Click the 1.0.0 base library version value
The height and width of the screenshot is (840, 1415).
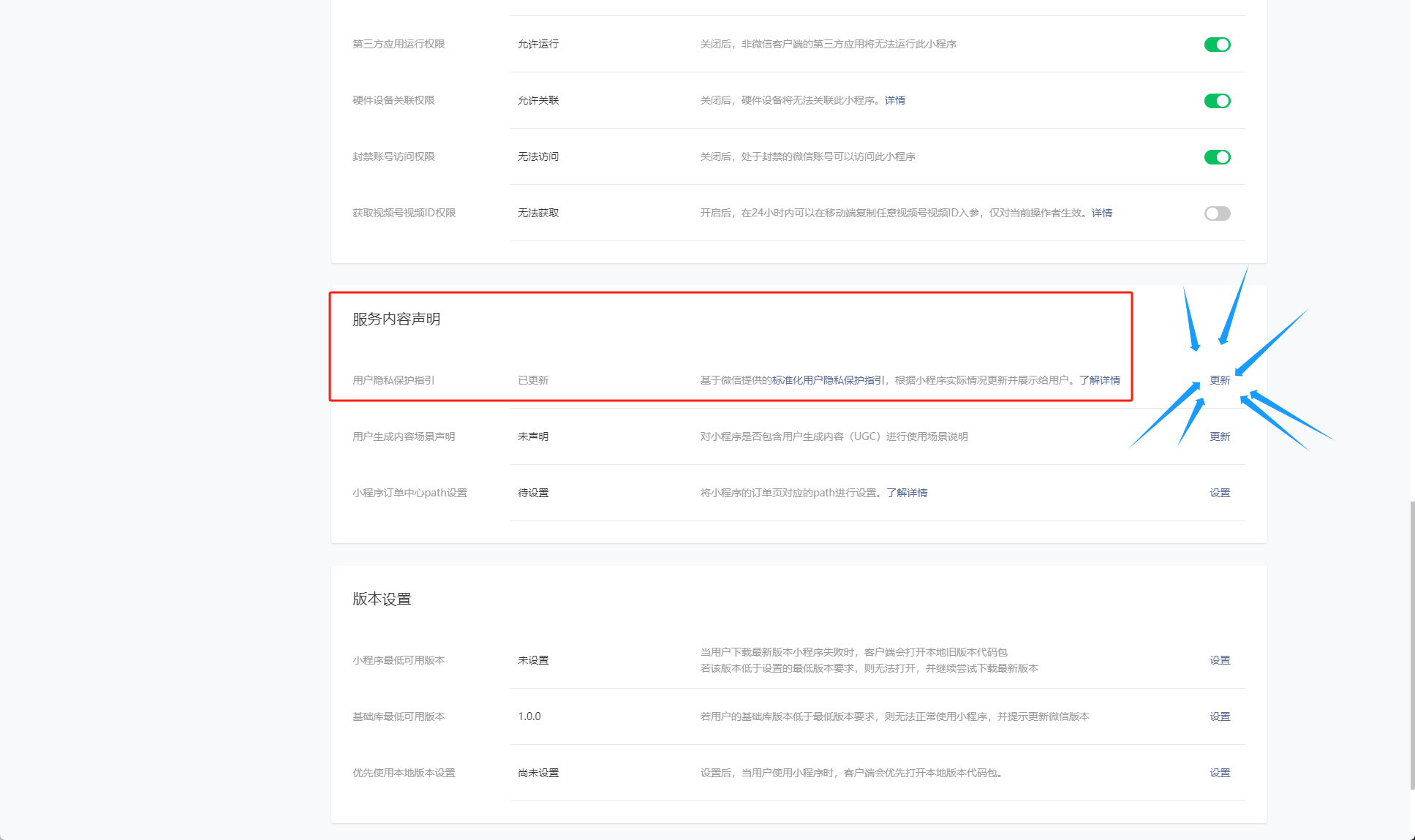click(x=529, y=716)
